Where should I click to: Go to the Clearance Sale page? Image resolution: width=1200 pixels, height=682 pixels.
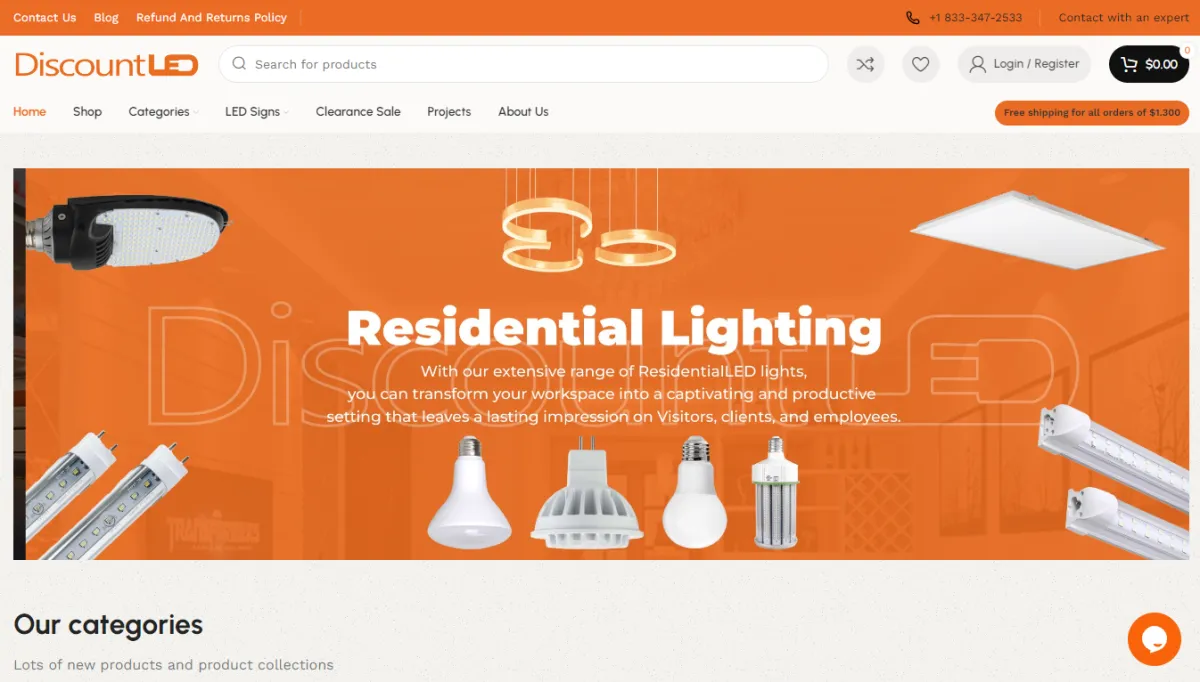coord(358,112)
